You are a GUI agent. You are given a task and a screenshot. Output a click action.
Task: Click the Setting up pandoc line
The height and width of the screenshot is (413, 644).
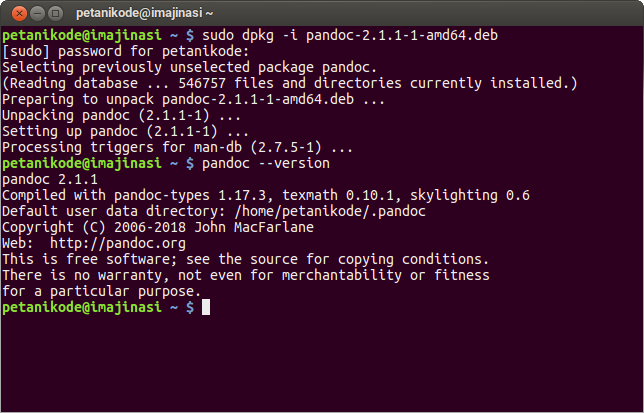click(125, 131)
